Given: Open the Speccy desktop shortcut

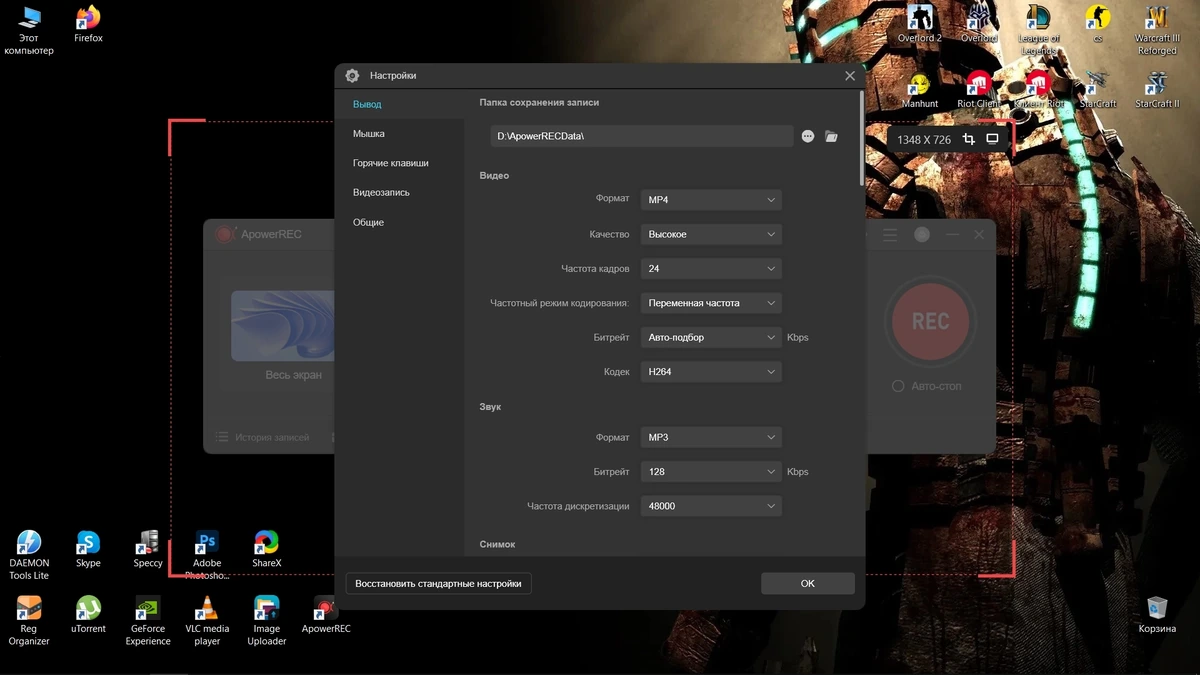Looking at the screenshot, I should (148, 550).
